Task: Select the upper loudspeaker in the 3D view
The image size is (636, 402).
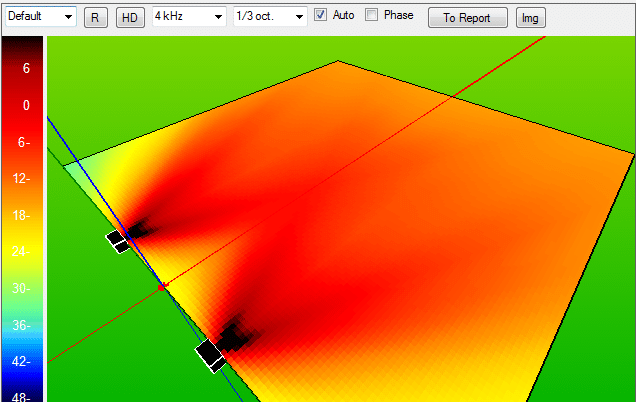Action: 118,241
